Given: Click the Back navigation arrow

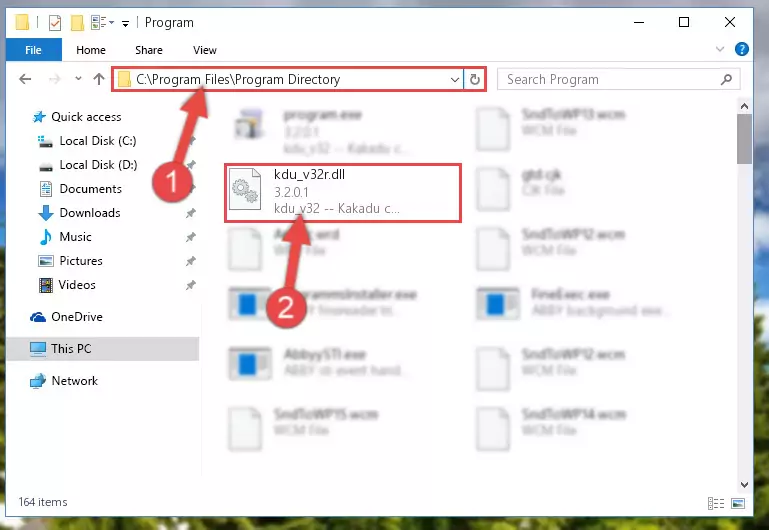Looking at the screenshot, I should tap(25, 79).
